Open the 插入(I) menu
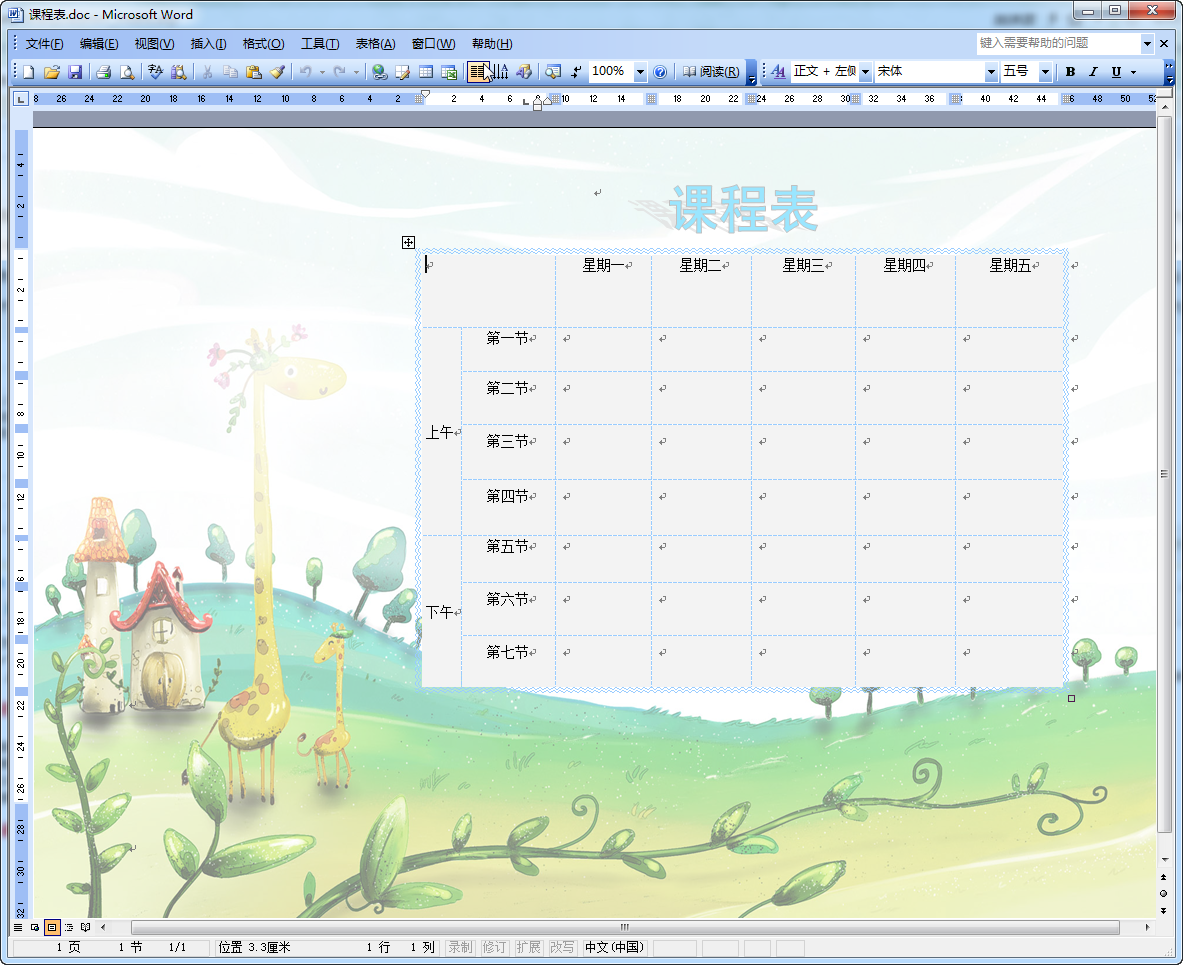Viewport: 1183px width, 965px height. point(208,44)
